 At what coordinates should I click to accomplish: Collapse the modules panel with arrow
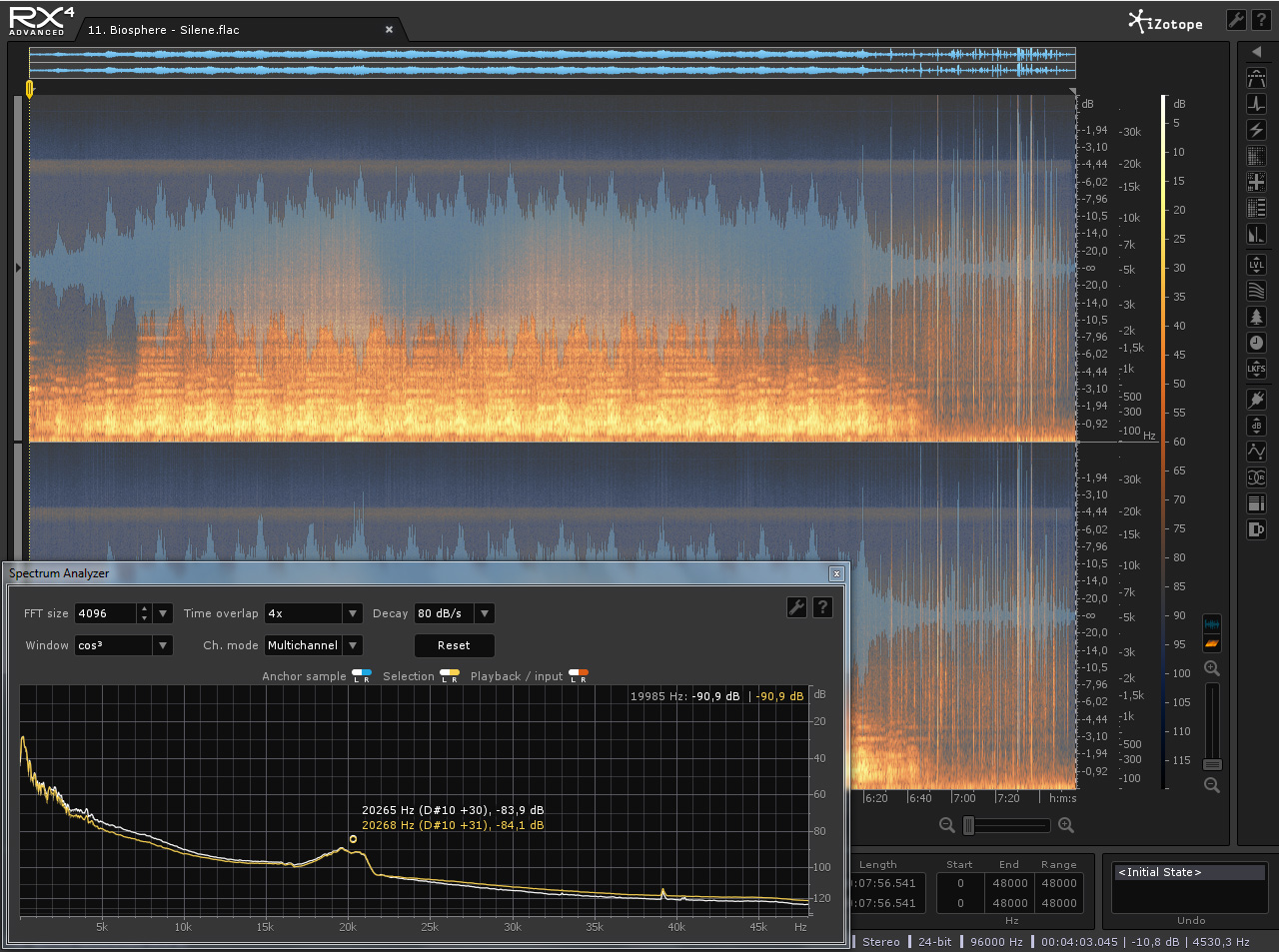click(x=1256, y=51)
